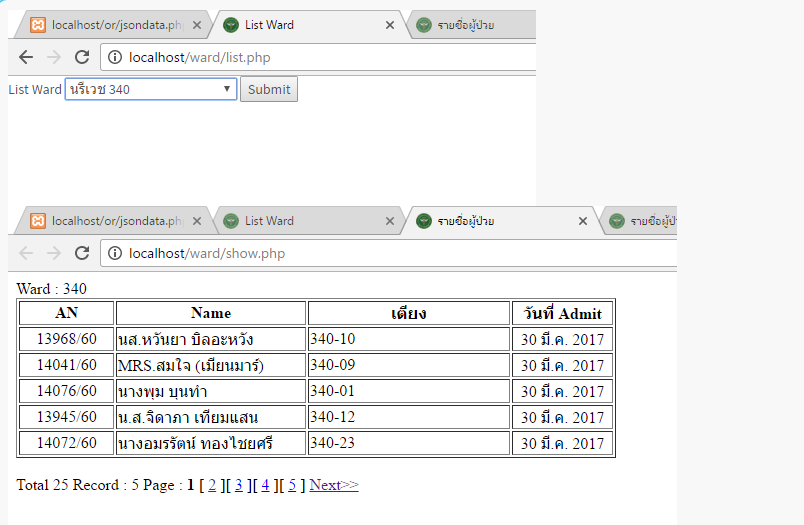The image size is (804, 525).
Task: Go to page 5 of records
Action: click(x=292, y=485)
